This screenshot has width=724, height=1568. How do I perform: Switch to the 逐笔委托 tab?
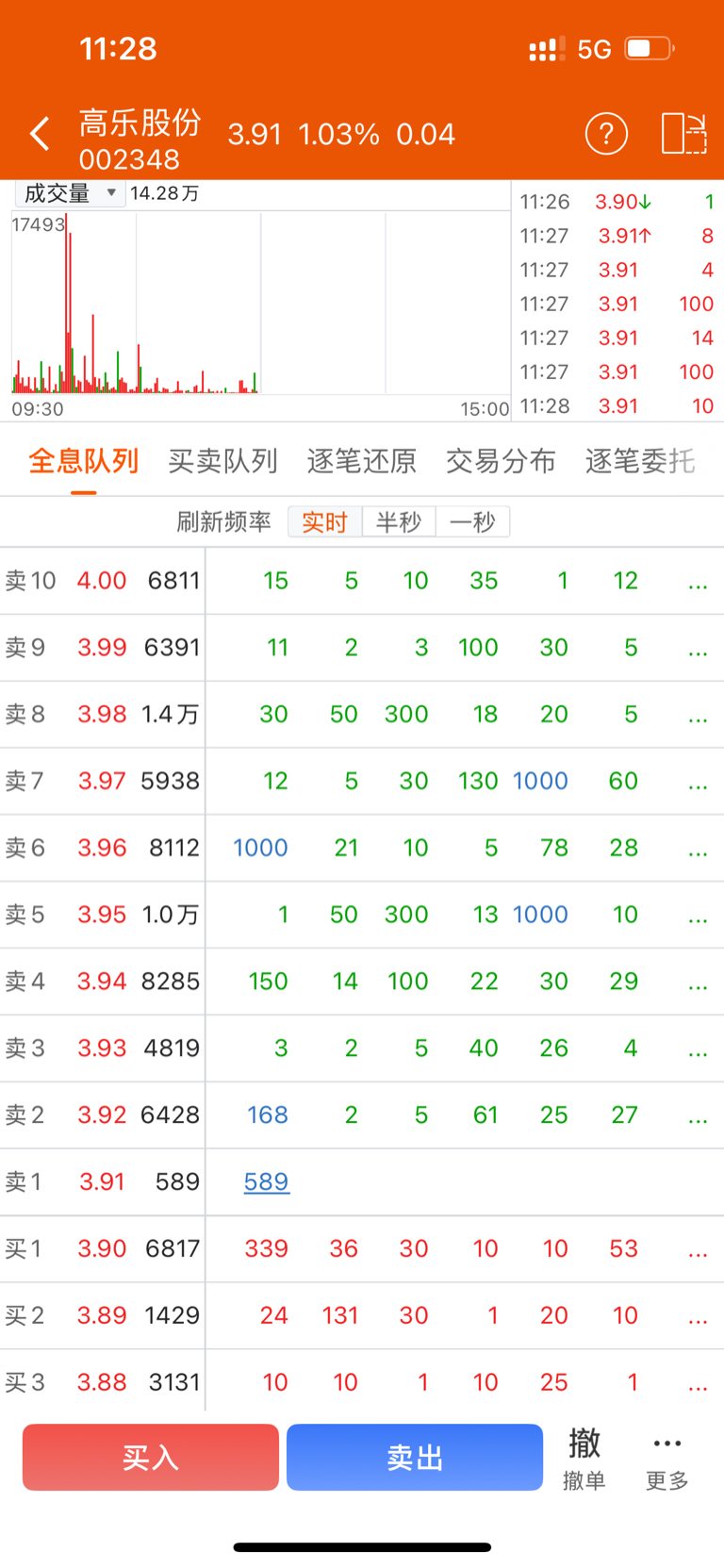pos(640,461)
